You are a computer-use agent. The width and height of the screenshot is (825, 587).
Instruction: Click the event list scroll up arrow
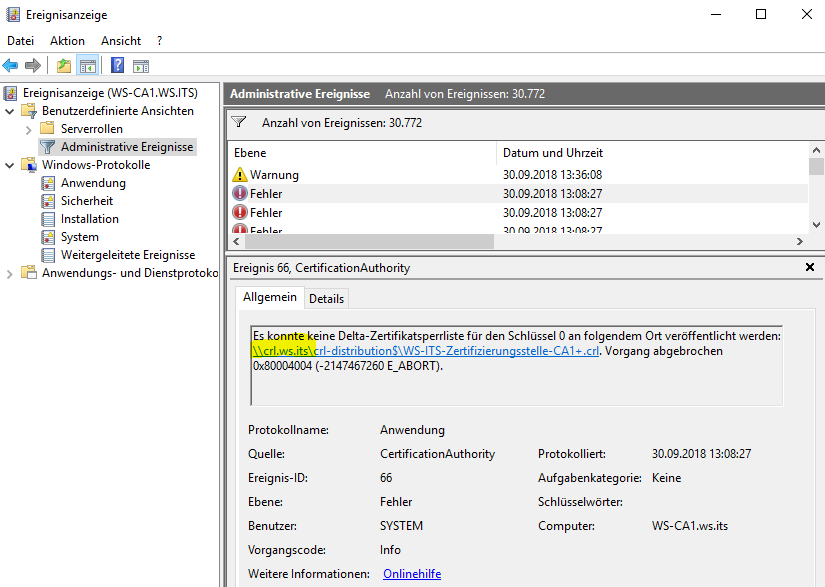(x=816, y=150)
